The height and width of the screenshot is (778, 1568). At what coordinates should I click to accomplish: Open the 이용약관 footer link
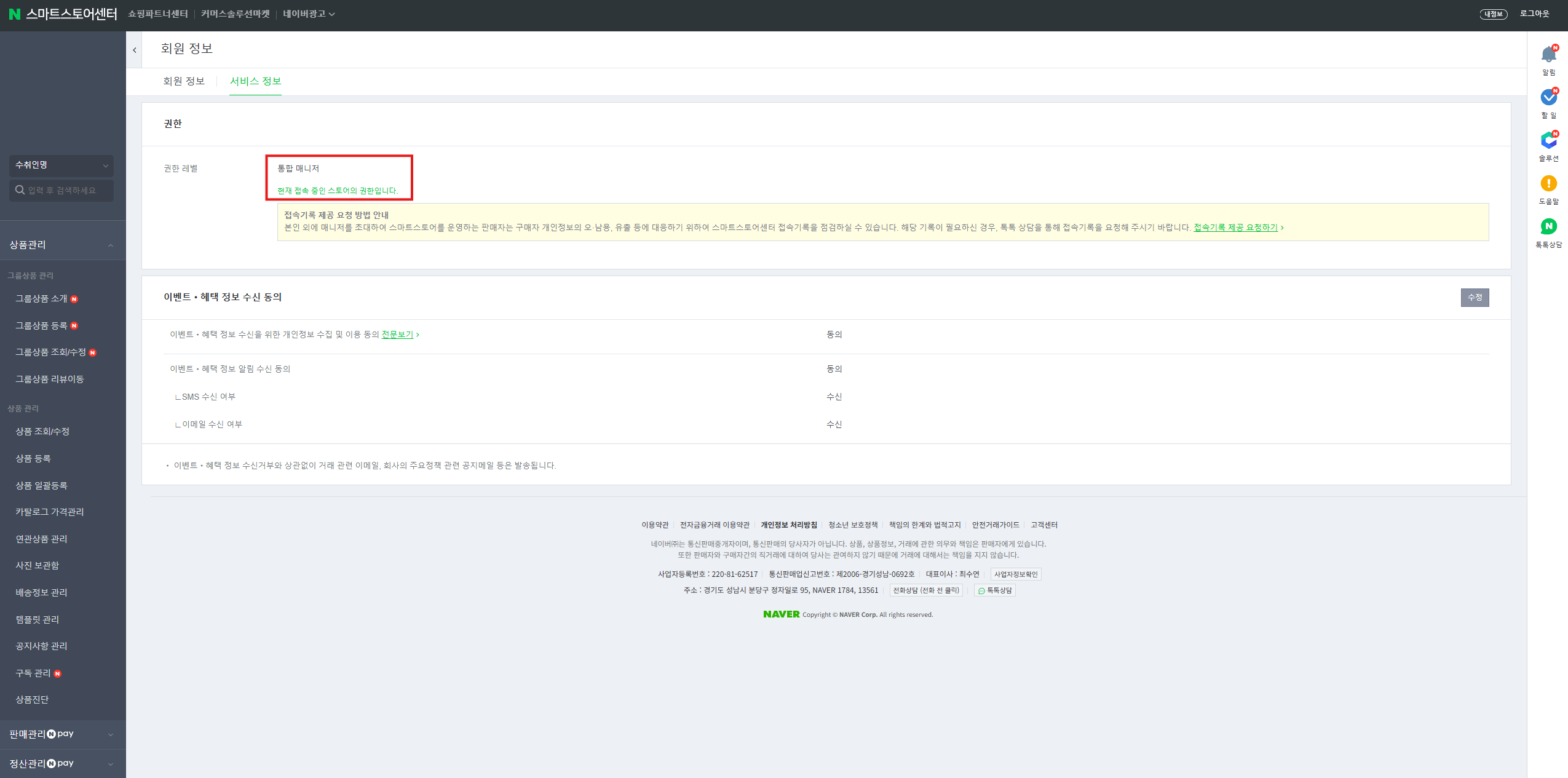tap(655, 525)
